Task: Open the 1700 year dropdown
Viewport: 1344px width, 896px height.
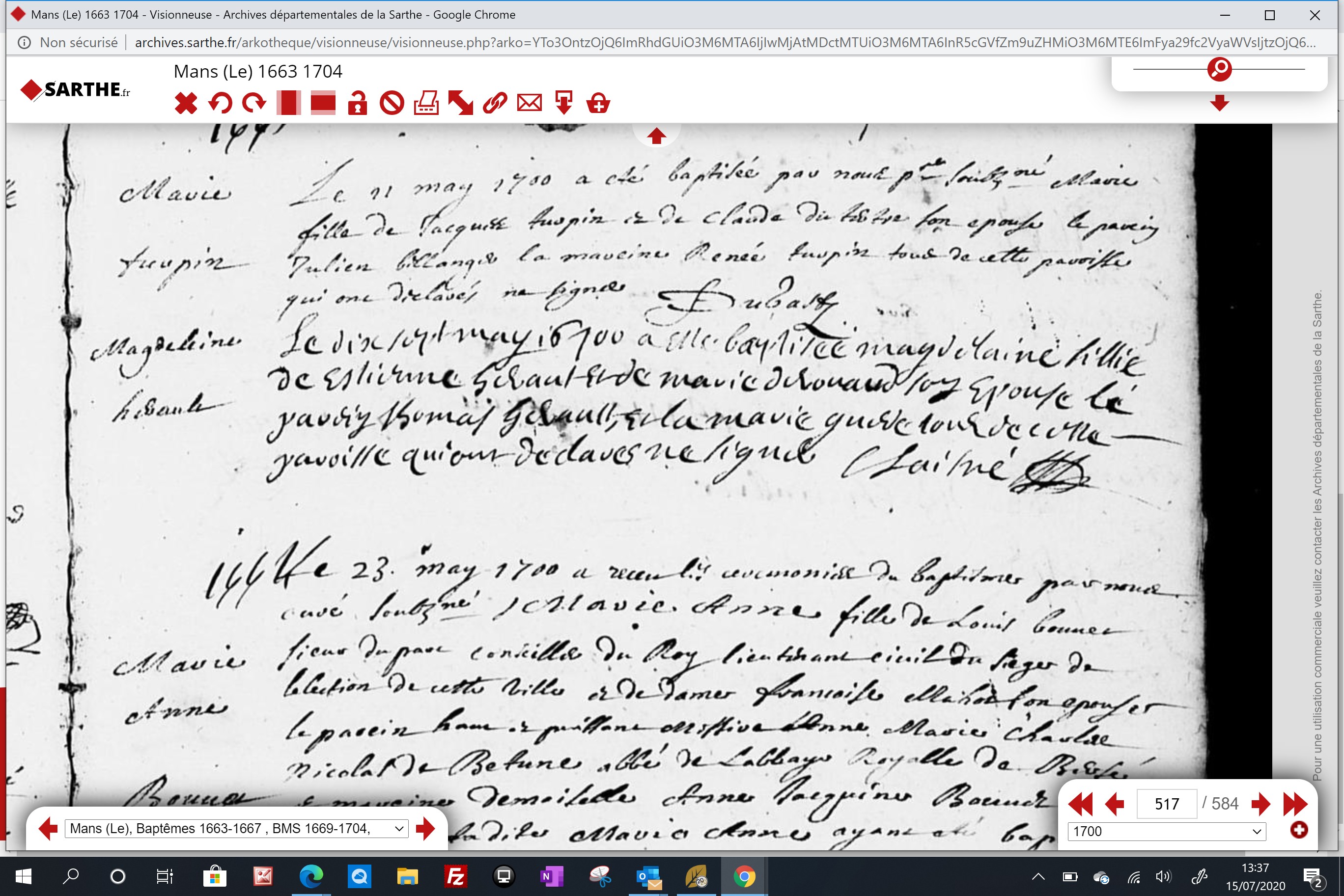Action: (1167, 832)
